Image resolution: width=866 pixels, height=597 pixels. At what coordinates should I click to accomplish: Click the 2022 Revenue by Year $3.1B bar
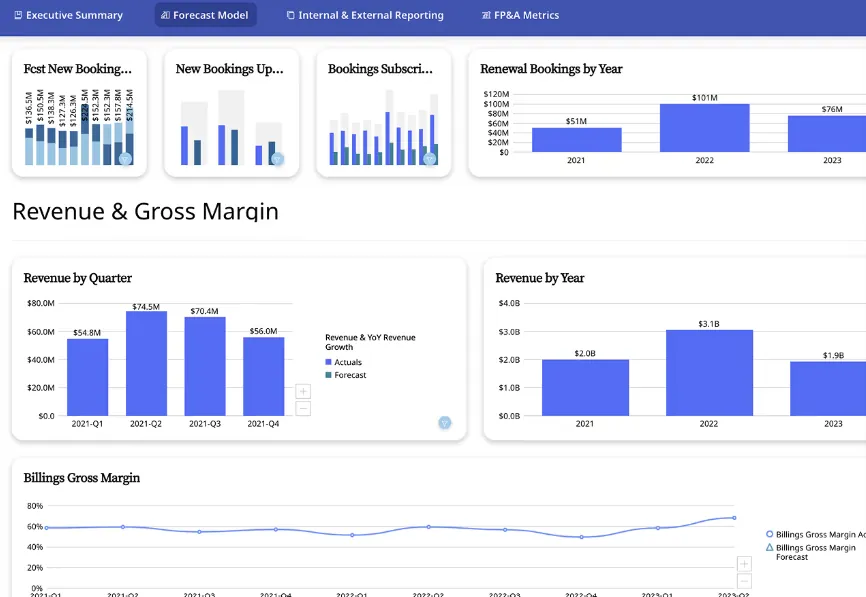click(709, 372)
